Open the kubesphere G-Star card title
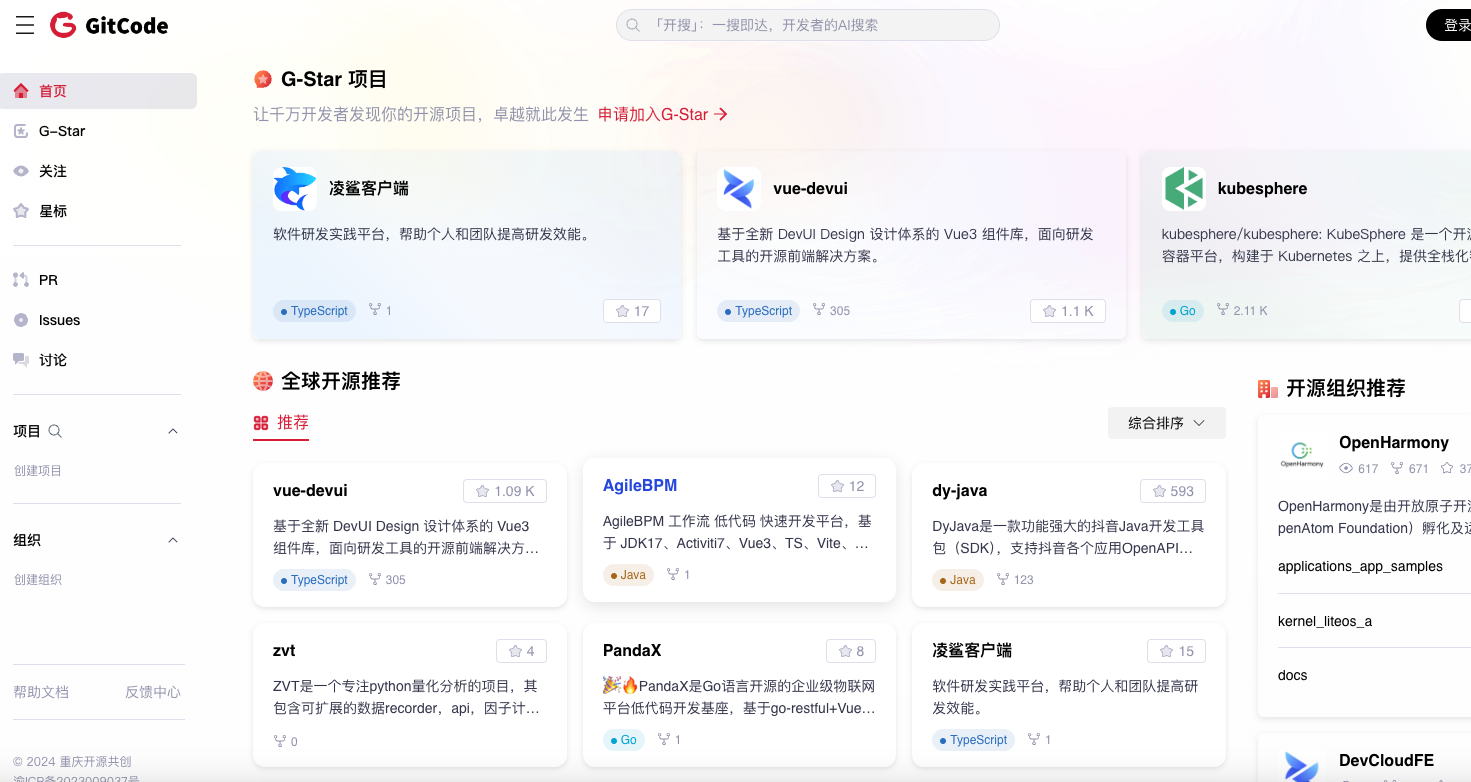Screen dimensions: 1471x782 (x=1262, y=188)
